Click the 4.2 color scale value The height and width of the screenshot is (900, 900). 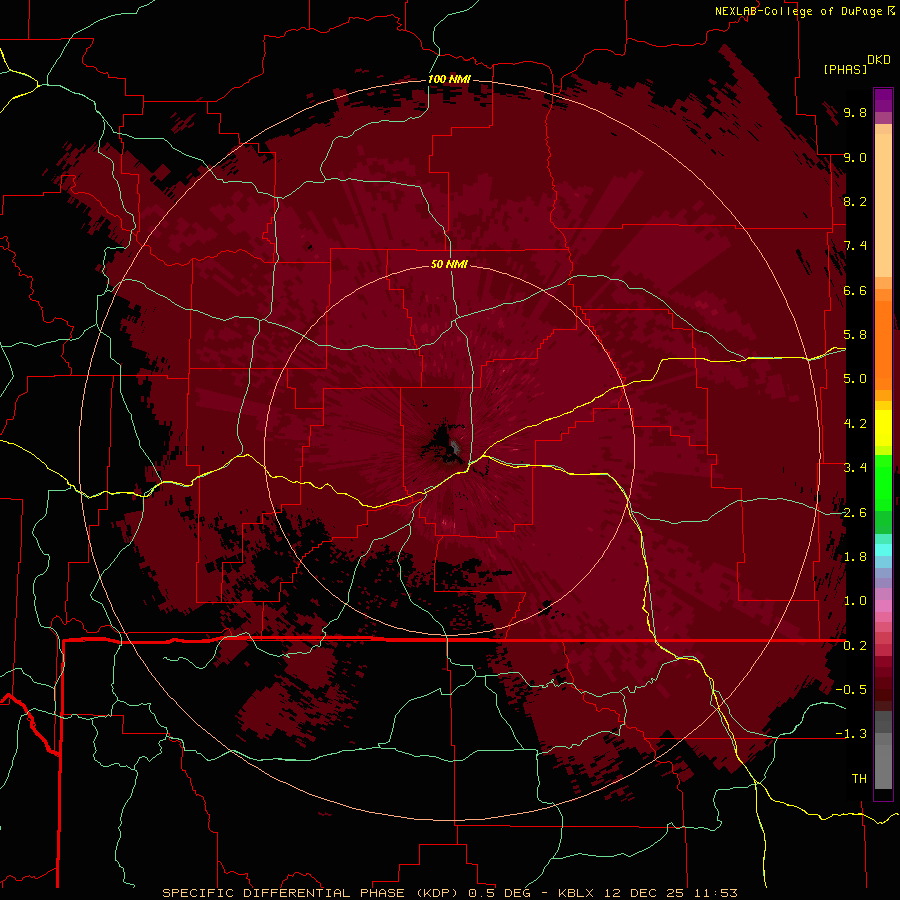(855, 424)
